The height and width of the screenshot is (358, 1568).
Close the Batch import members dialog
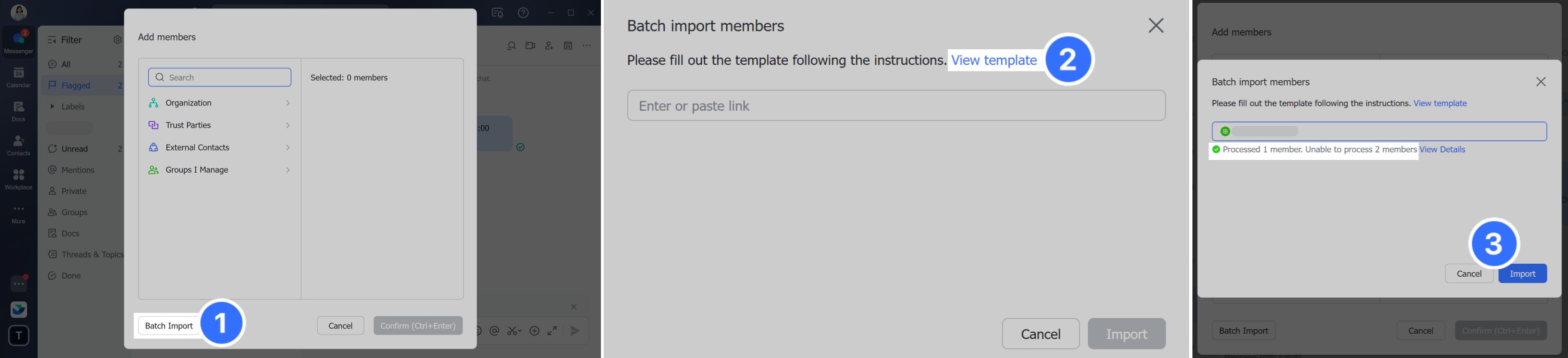[1155, 25]
